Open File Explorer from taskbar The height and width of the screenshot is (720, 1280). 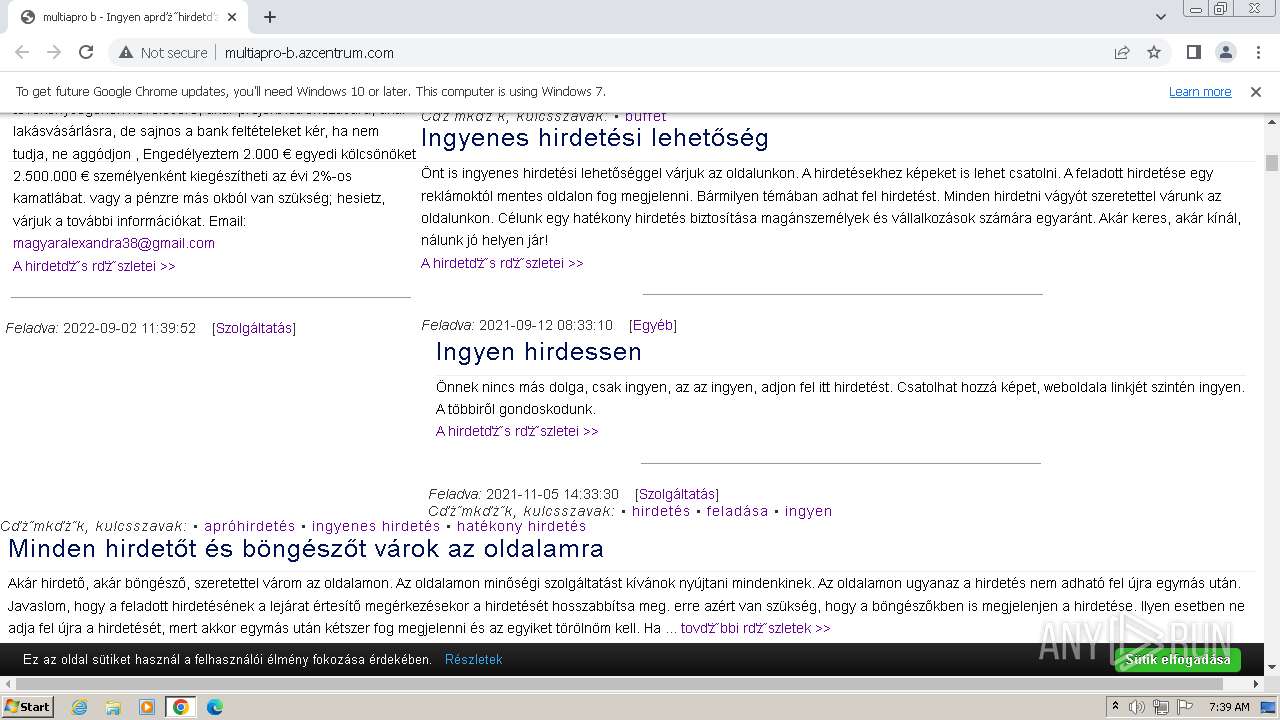point(113,707)
